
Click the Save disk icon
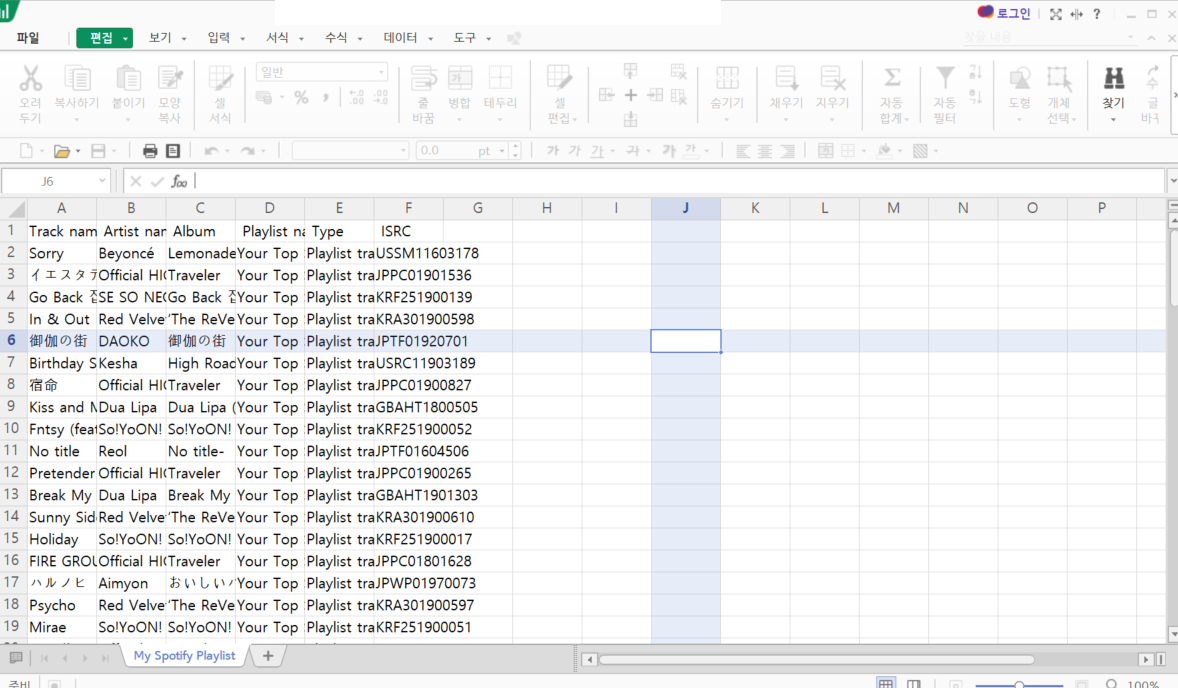(98, 151)
